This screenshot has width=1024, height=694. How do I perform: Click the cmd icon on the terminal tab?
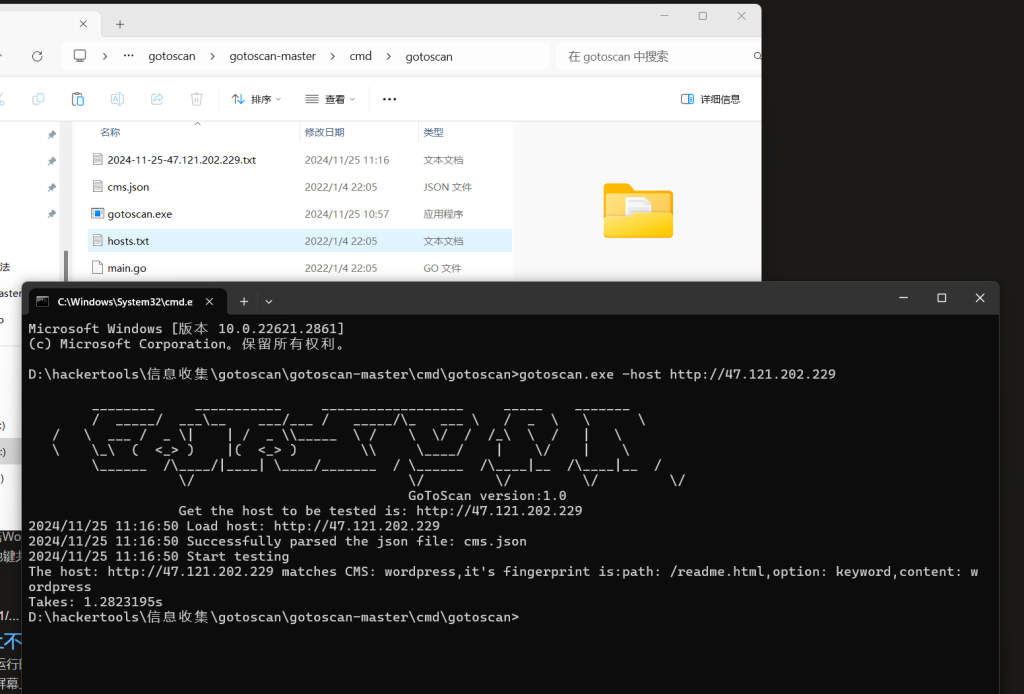coord(42,301)
